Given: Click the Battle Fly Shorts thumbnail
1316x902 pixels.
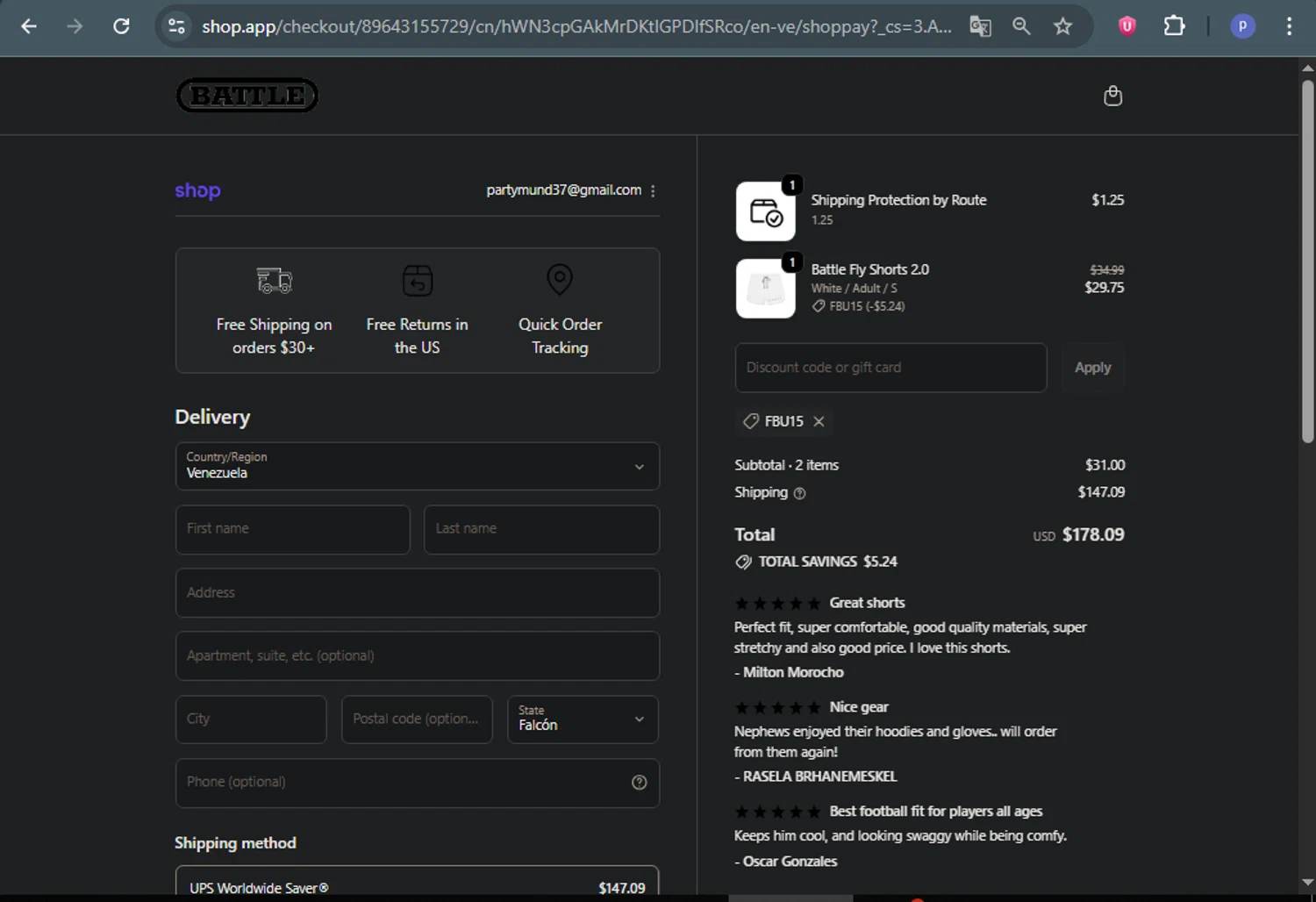Looking at the screenshot, I should tap(766, 289).
